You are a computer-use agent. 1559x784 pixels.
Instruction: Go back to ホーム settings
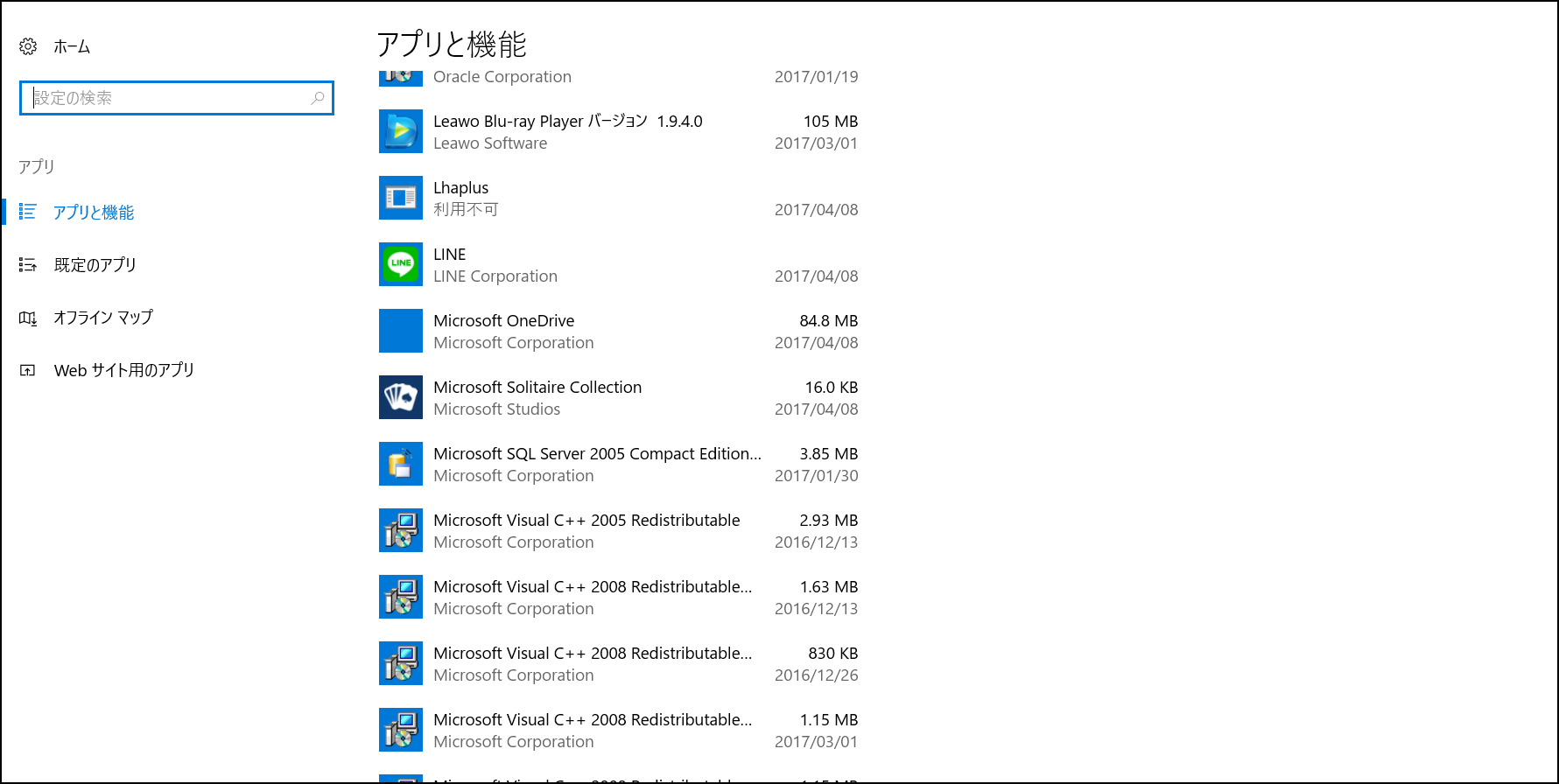(71, 46)
